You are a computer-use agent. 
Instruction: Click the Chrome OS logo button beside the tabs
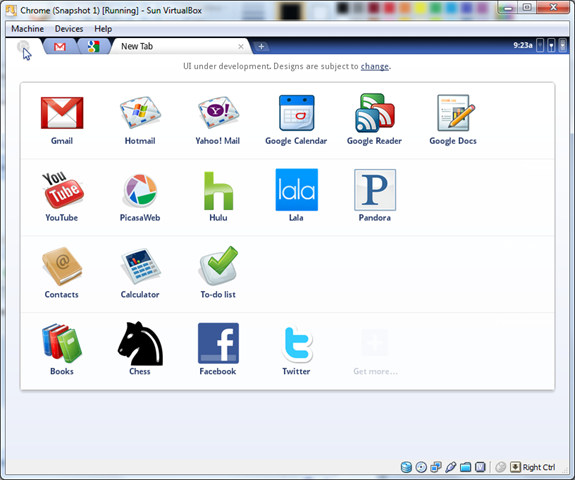[x=23, y=46]
